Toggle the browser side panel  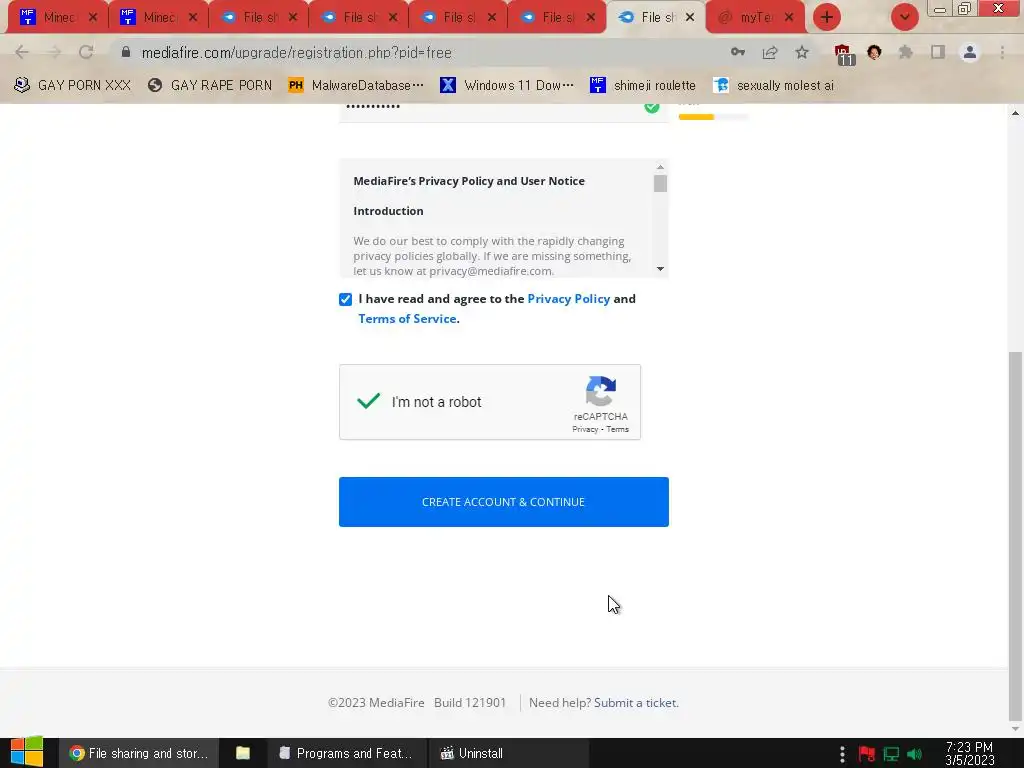pyautogui.click(x=938, y=52)
